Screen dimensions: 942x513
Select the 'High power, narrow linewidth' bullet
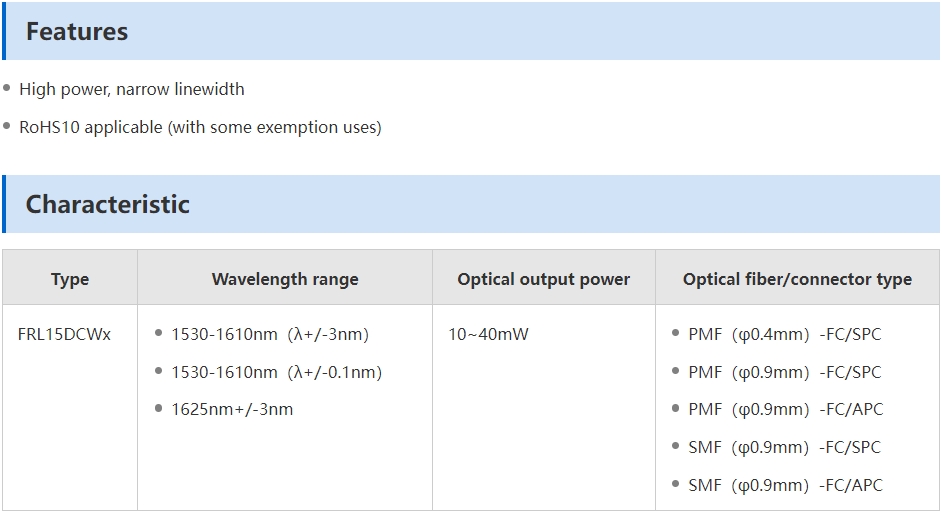[132, 89]
